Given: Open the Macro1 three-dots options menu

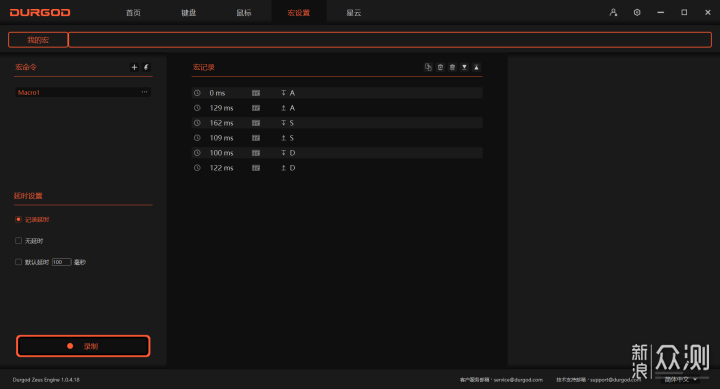Looking at the screenshot, I should tap(144, 92).
